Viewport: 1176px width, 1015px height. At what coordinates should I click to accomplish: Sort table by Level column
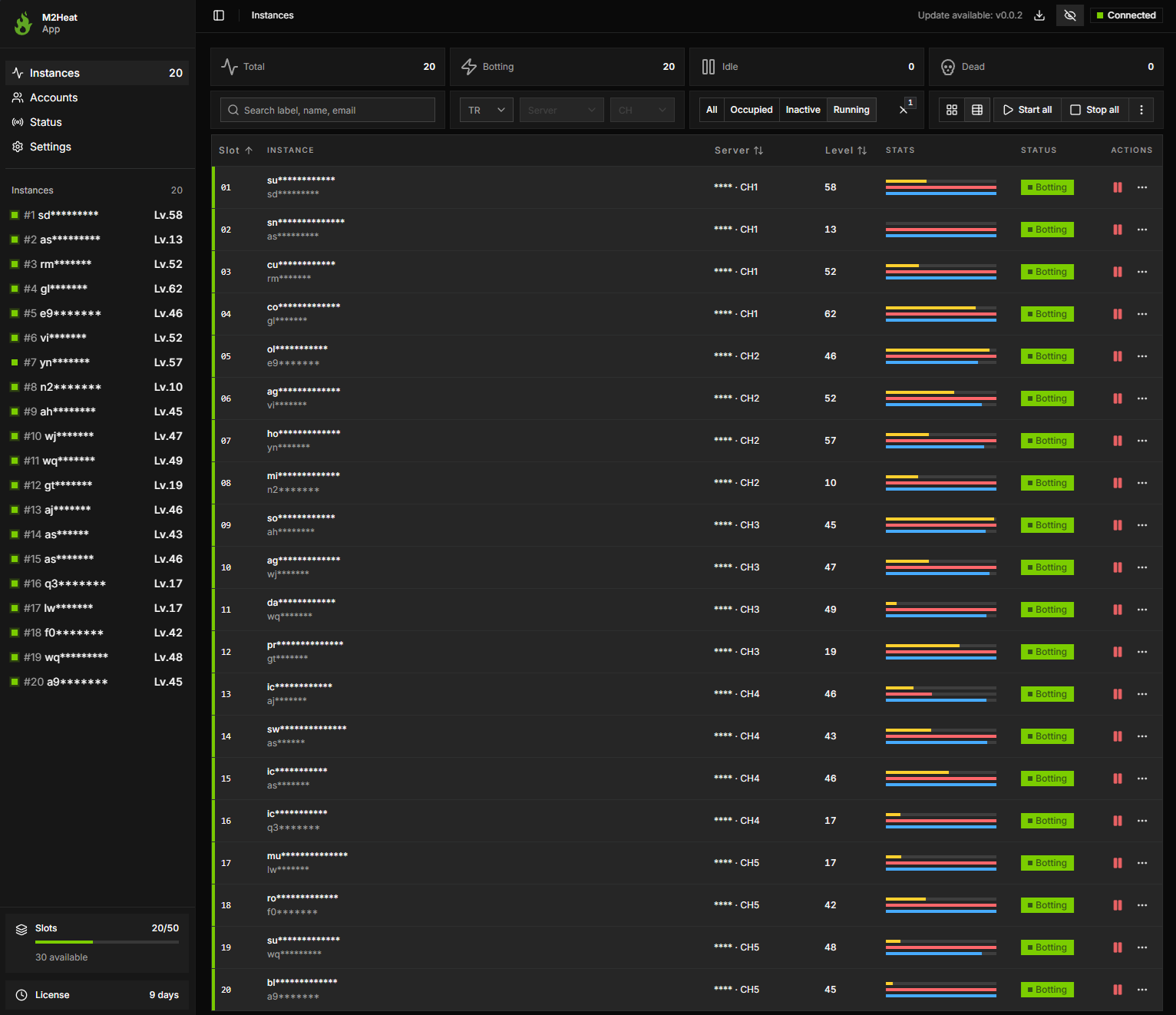(846, 150)
